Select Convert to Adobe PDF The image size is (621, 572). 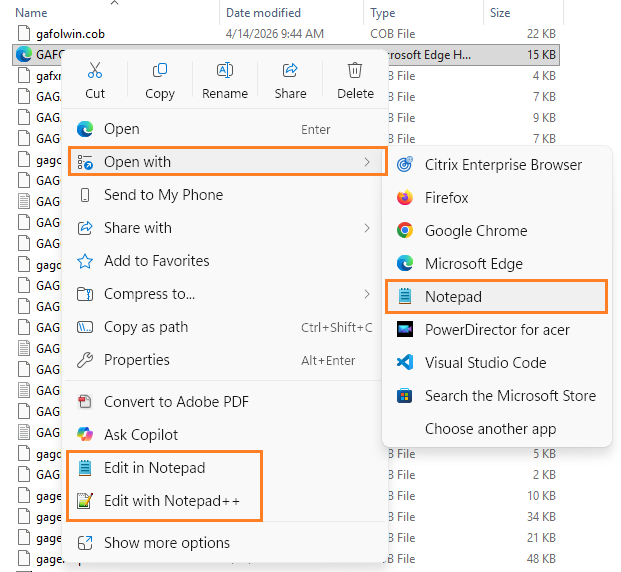coord(224,402)
